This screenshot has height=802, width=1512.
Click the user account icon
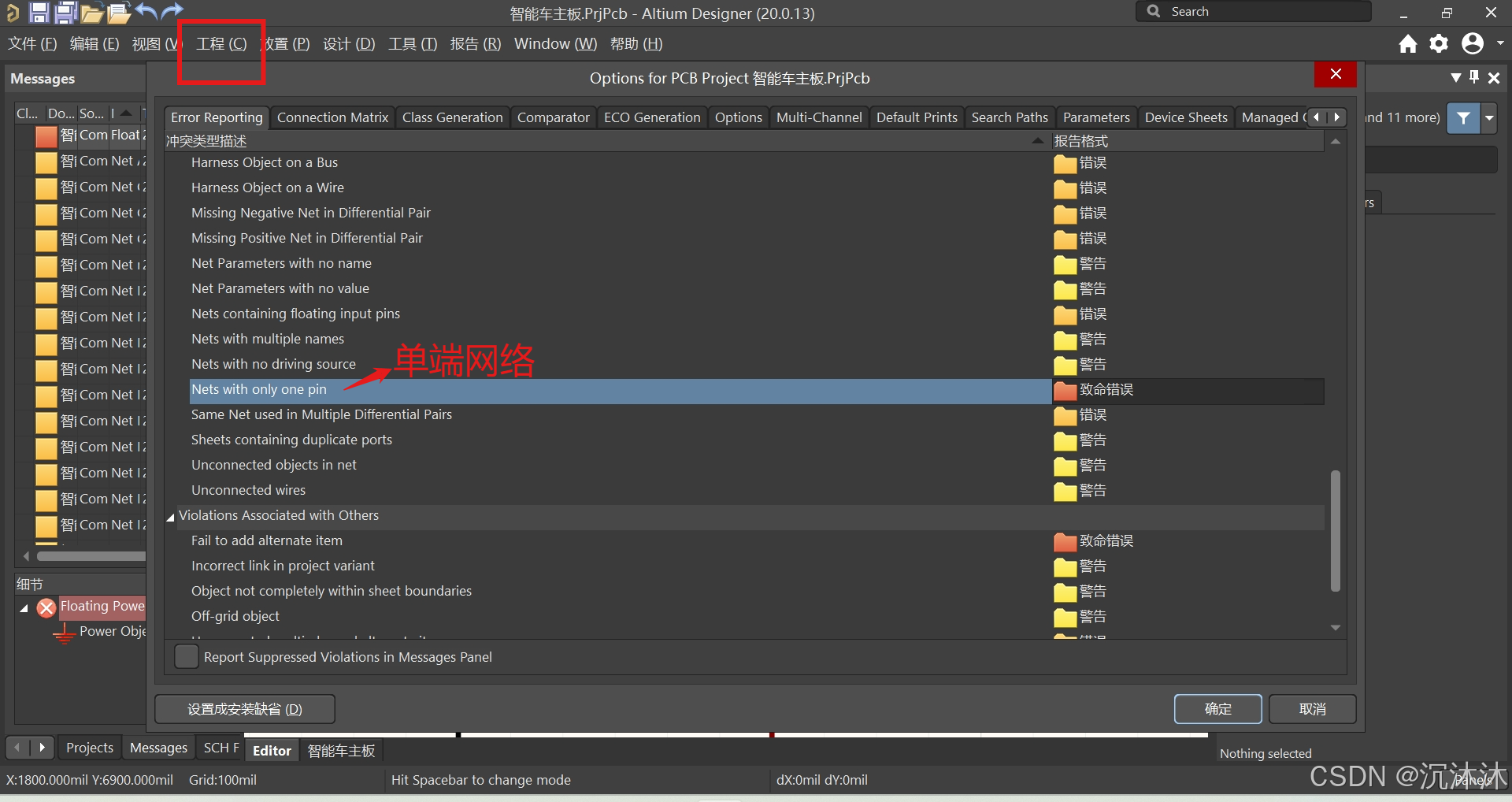tap(1472, 43)
